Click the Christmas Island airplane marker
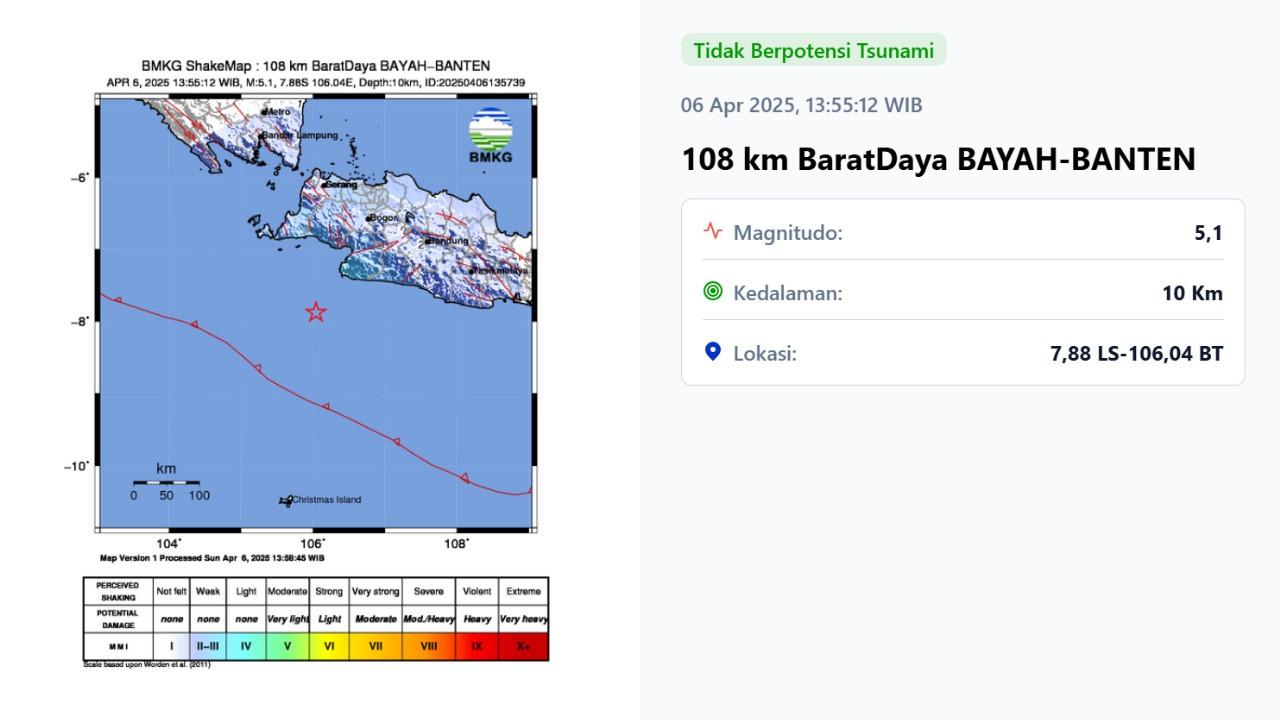 pos(284,500)
